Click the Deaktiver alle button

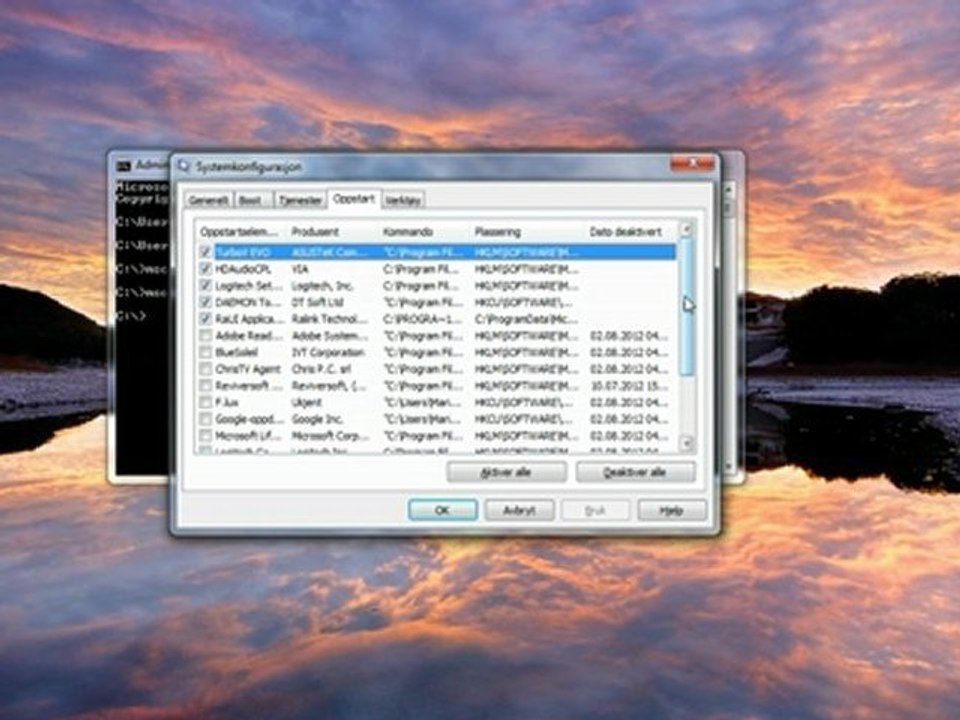tap(635, 472)
